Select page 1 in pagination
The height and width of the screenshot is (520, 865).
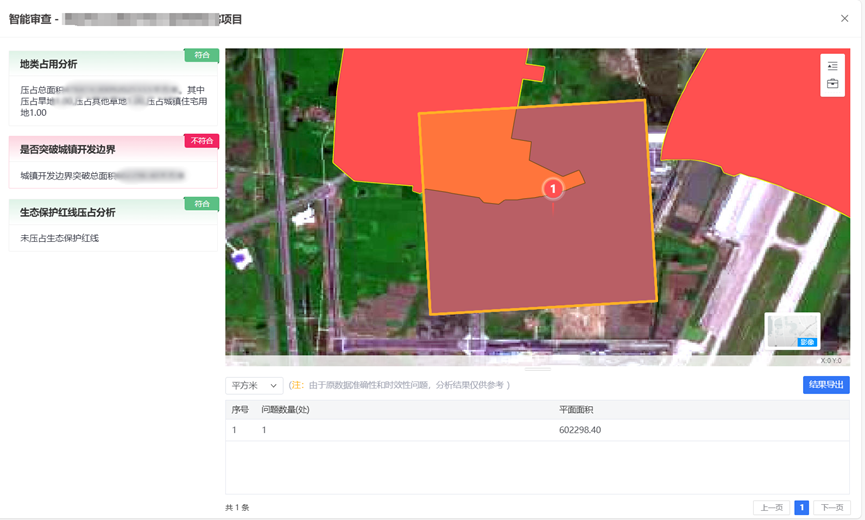(x=802, y=507)
